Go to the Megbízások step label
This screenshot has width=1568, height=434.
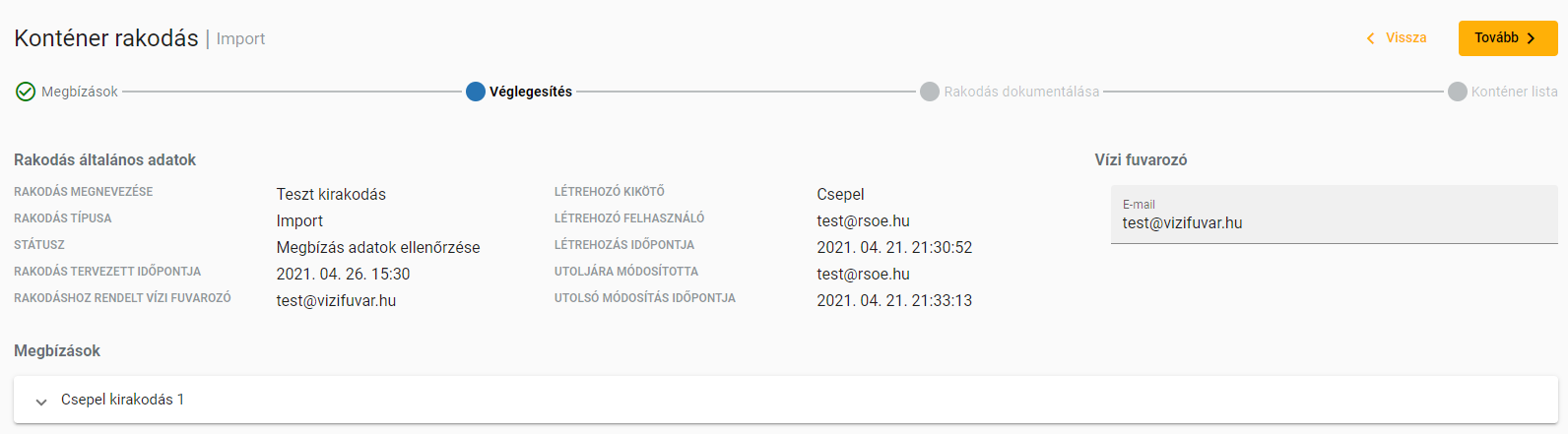(x=80, y=92)
